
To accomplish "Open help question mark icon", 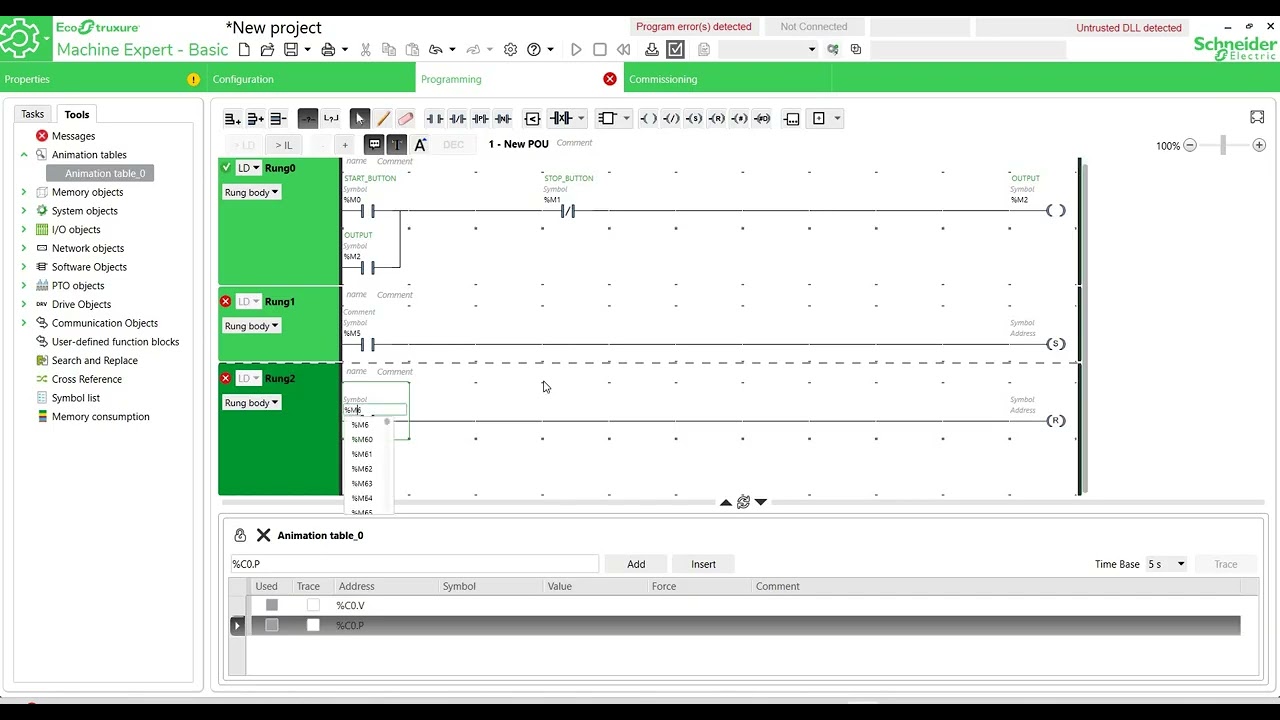I will pyautogui.click(x=534, y=49).
